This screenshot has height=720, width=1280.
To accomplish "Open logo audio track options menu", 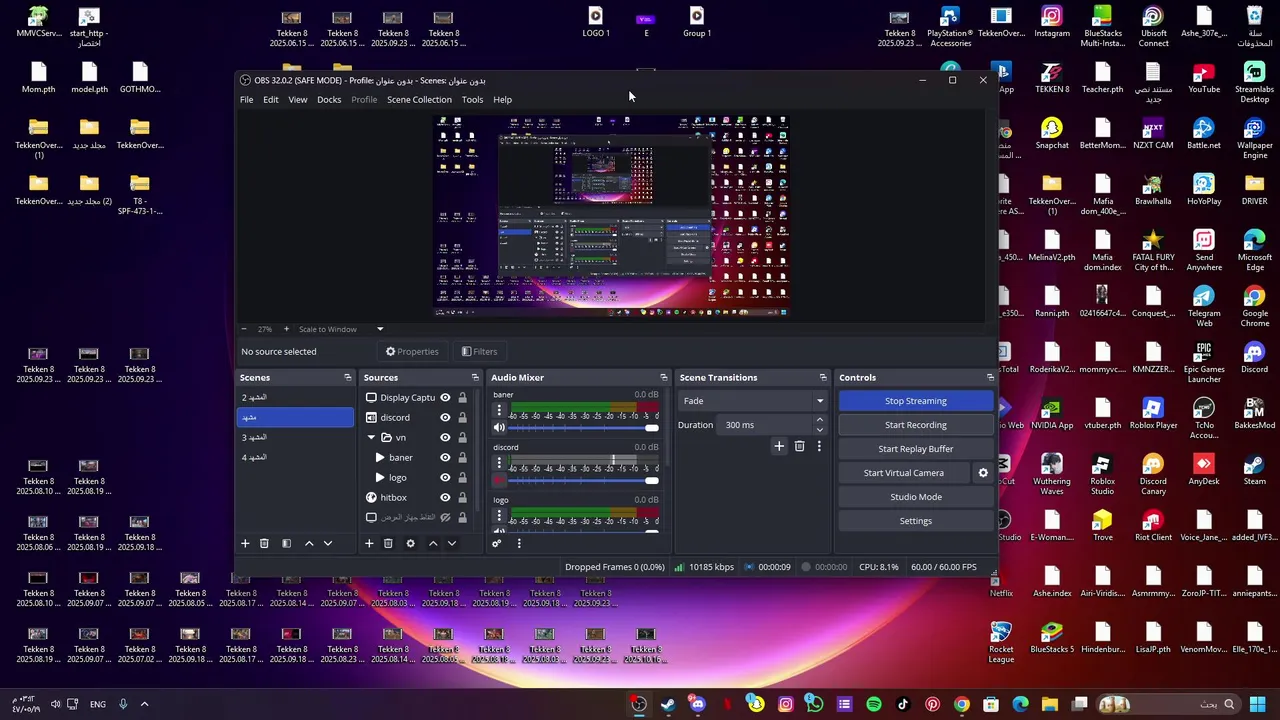I will 499,516.
